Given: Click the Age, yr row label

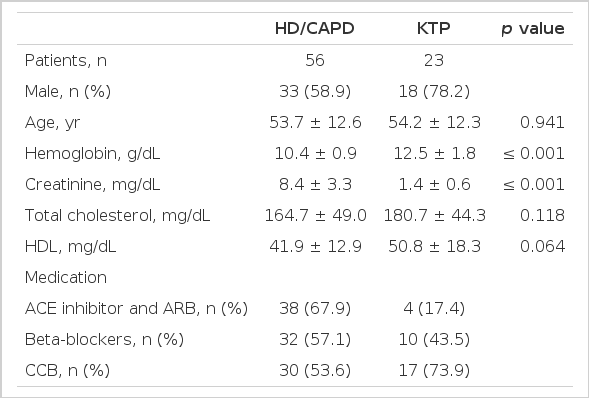Looking at the screenshot, I should click(52, 123).
